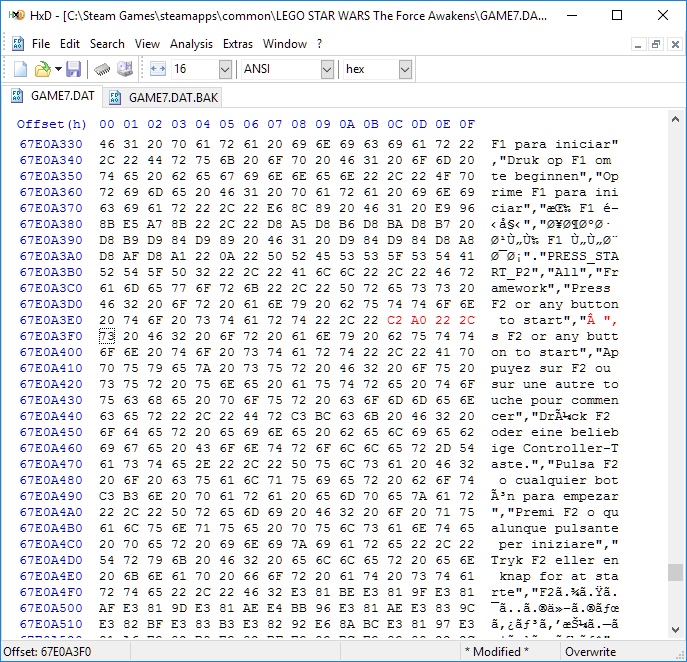Open main memory (RAM chip) icon
Screen dimensions: 687x662
102,69
